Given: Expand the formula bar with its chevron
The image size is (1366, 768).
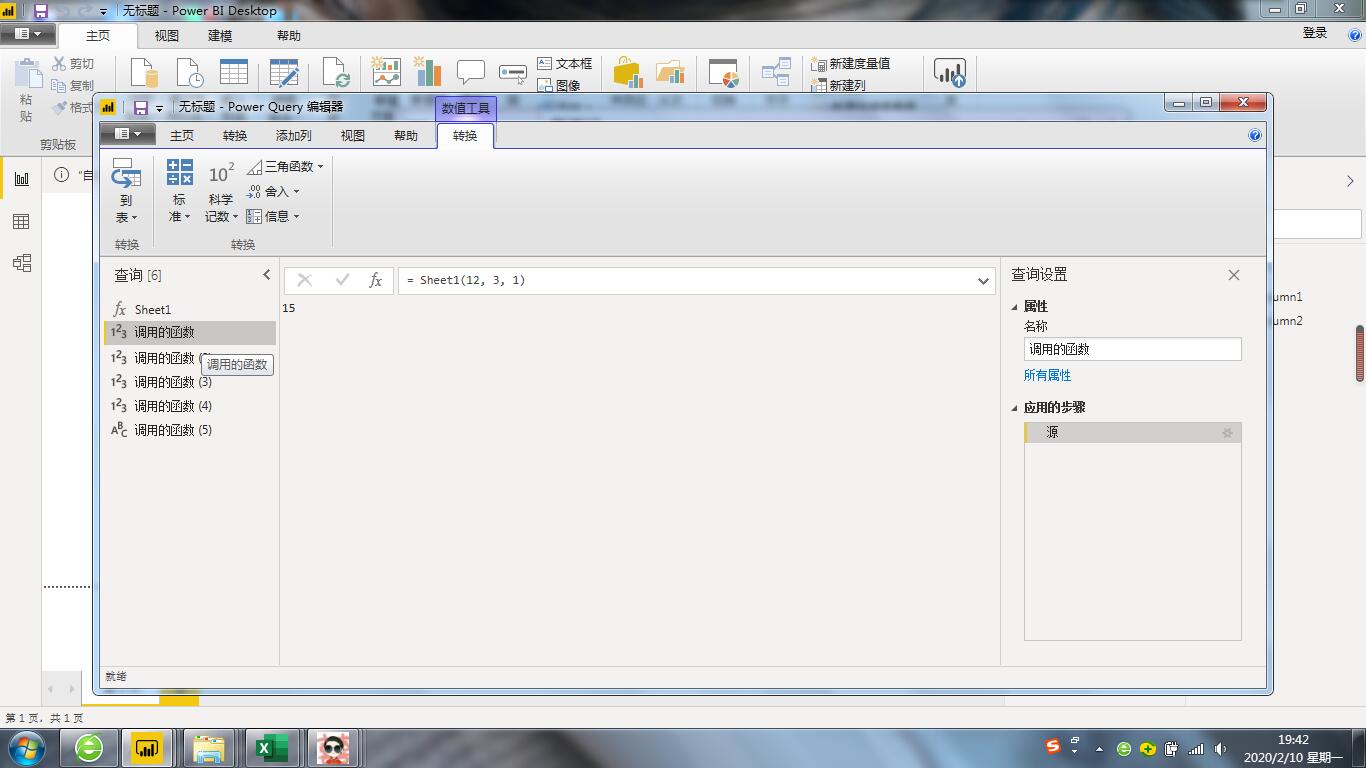Looking at the screenshot, I should (983, 281).
